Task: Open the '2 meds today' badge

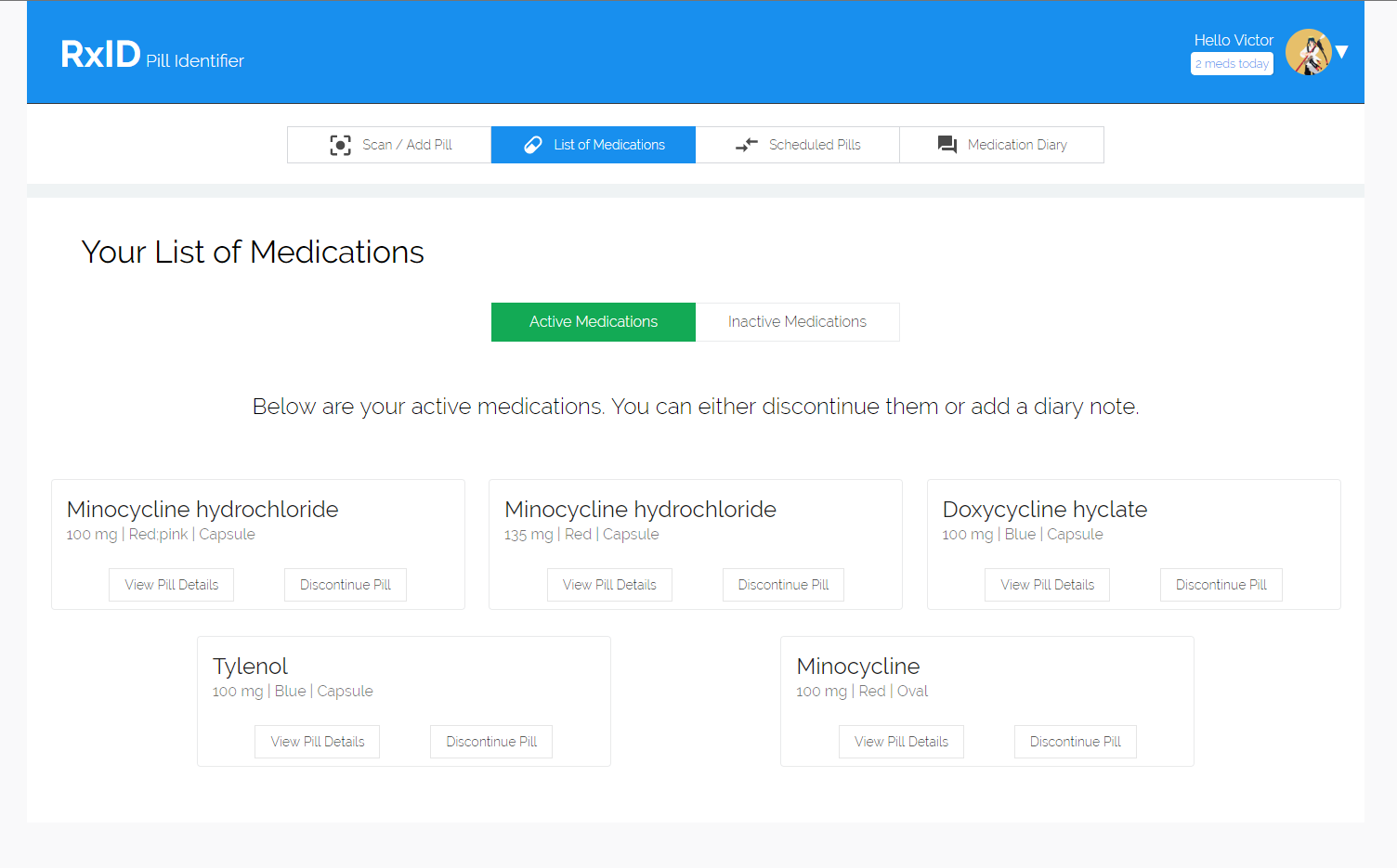Action: pos(1232,64)
